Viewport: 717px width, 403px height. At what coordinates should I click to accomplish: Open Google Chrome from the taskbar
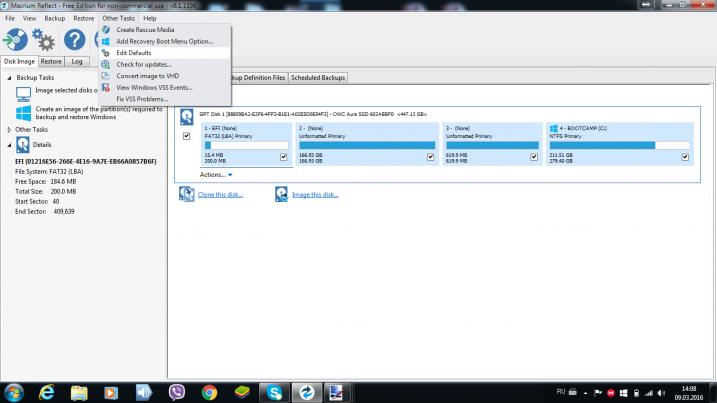(x=209, y=393)
